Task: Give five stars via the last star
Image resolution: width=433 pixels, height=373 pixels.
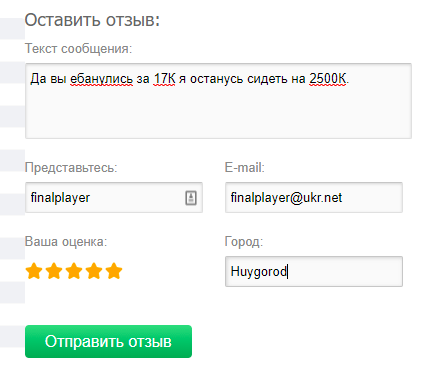Action: pyautogui.click(x=114, y=271)
